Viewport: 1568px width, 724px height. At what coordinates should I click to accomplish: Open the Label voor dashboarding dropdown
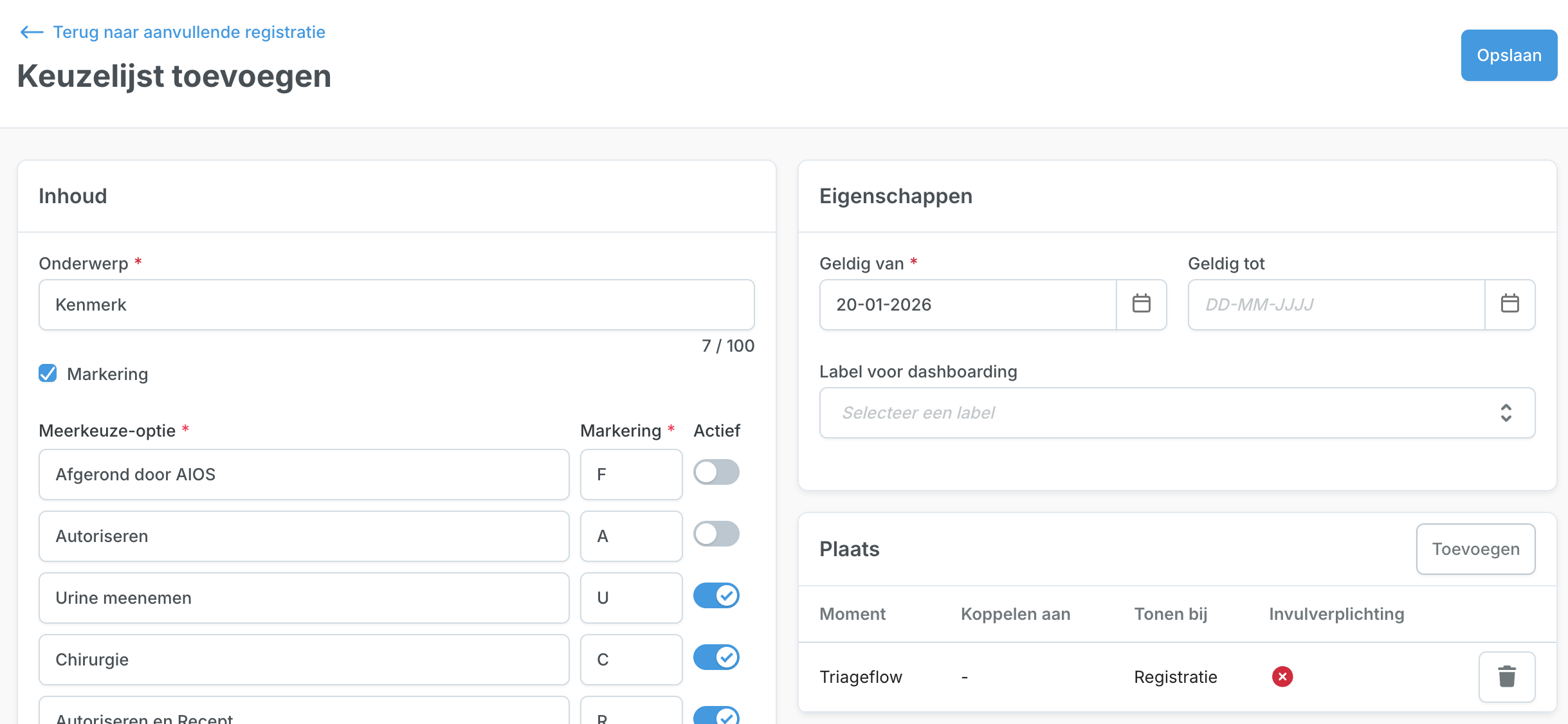coord(1177,413)
